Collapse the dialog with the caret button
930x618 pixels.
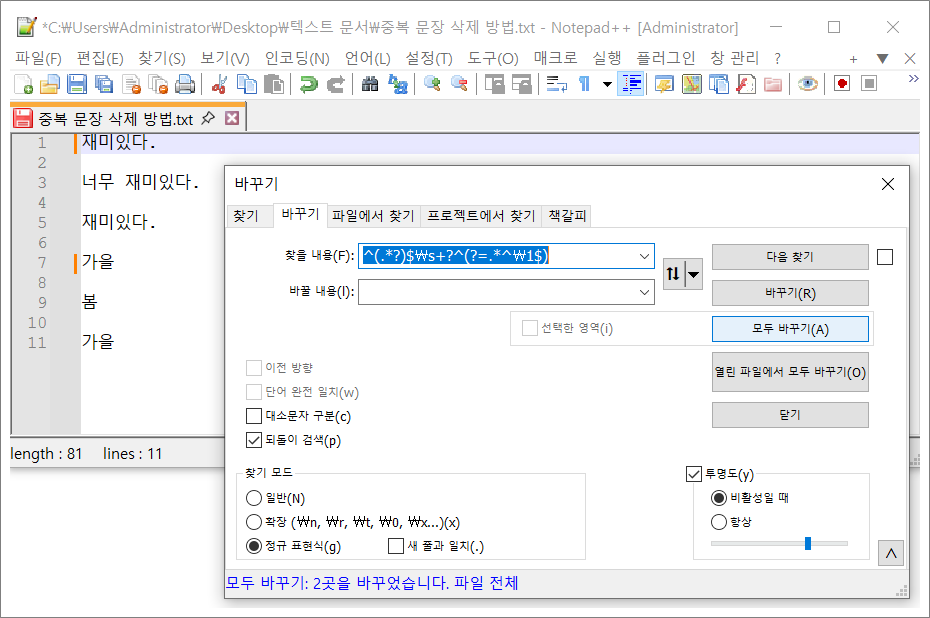[x=891, y=553]
